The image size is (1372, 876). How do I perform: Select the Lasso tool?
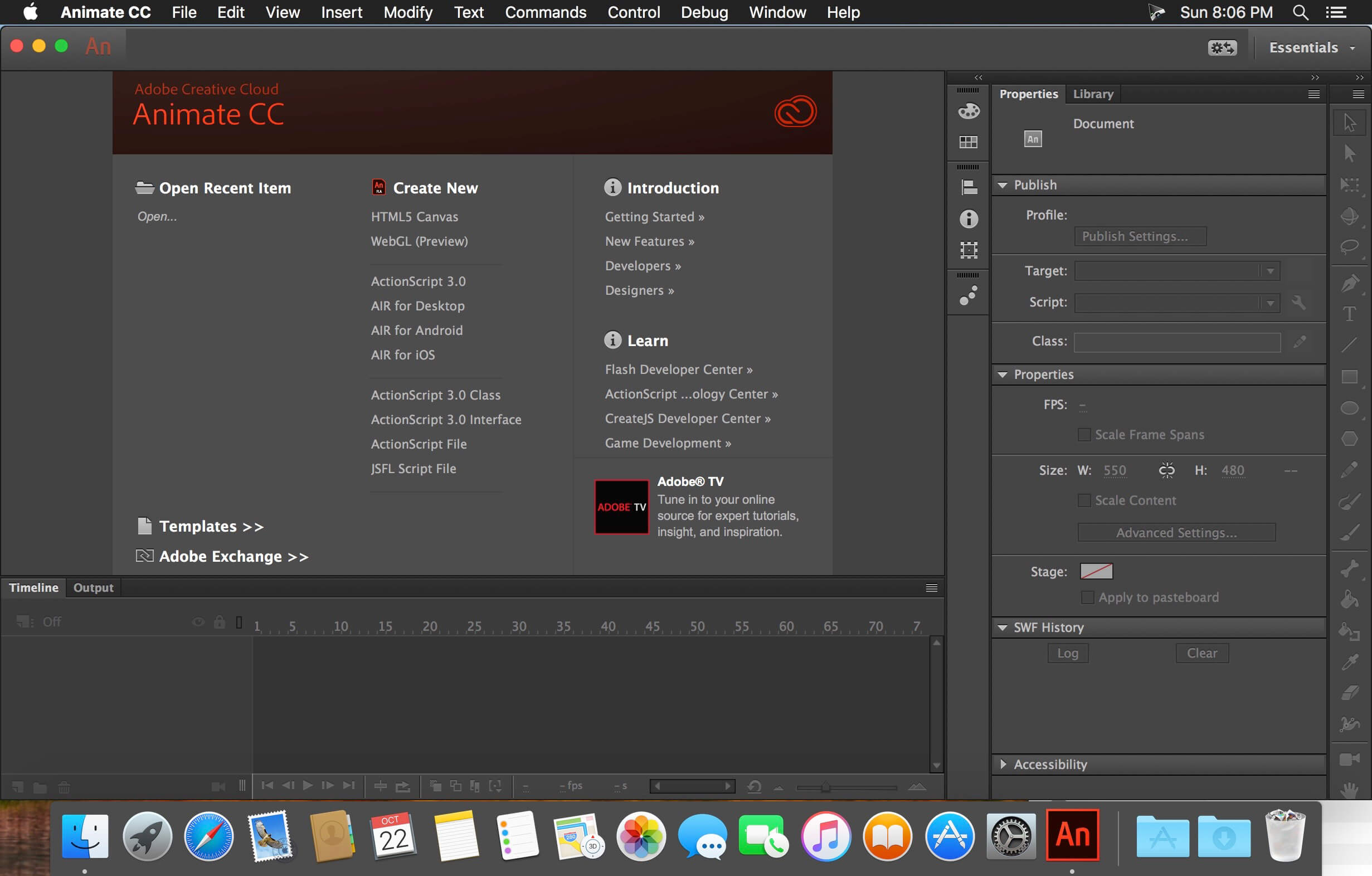pos(1349,247)
